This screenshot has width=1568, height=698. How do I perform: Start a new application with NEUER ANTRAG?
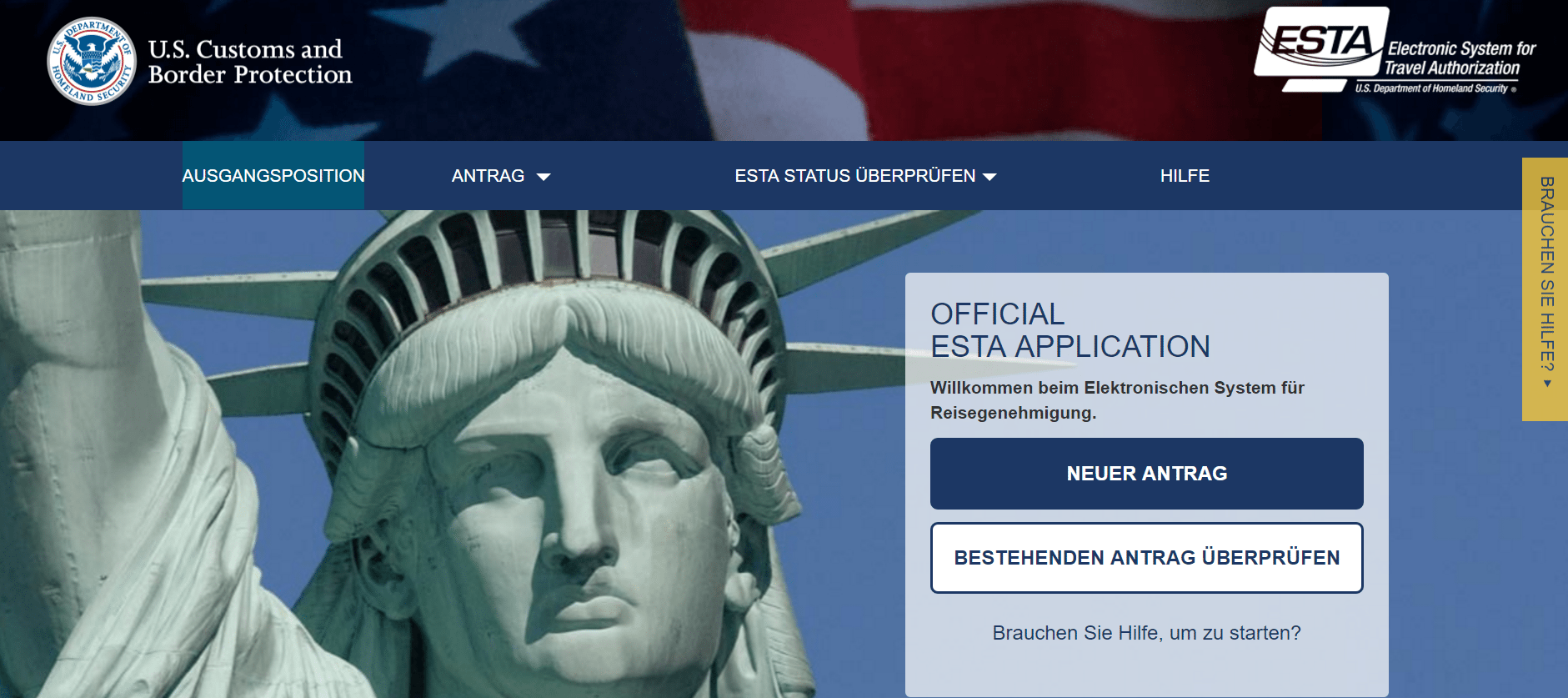(1146, 474)
